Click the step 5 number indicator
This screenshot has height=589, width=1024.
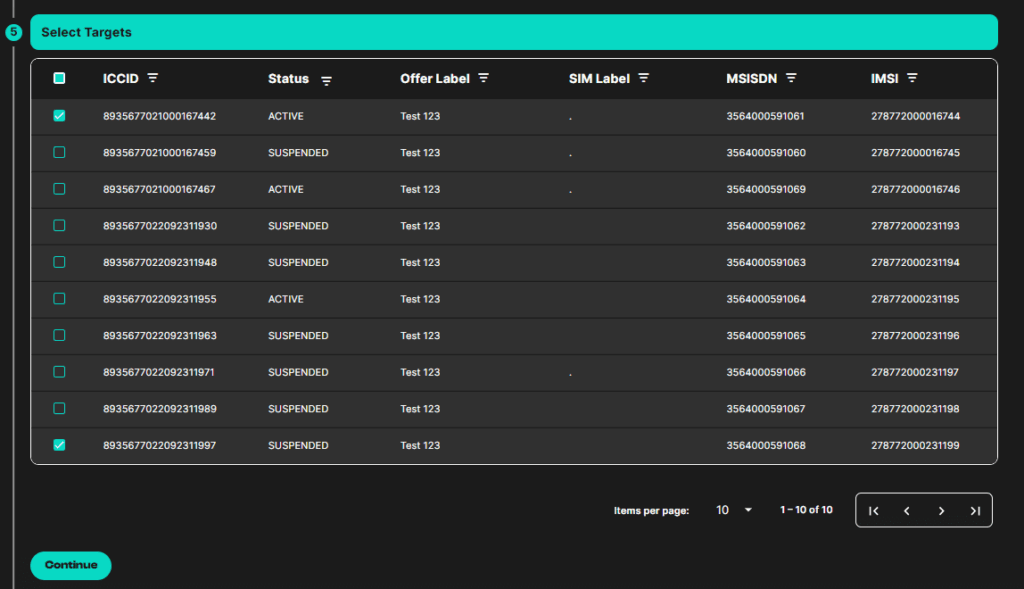coord(13,32)
